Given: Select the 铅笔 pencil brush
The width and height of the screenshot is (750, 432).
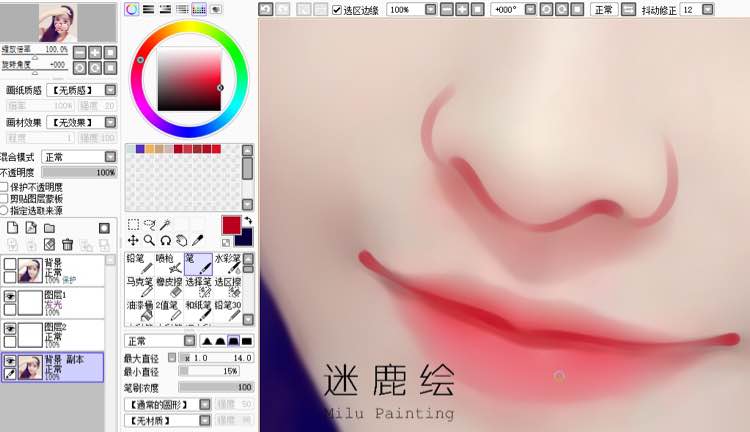Looking at the screenshot, I should [139, 264].
